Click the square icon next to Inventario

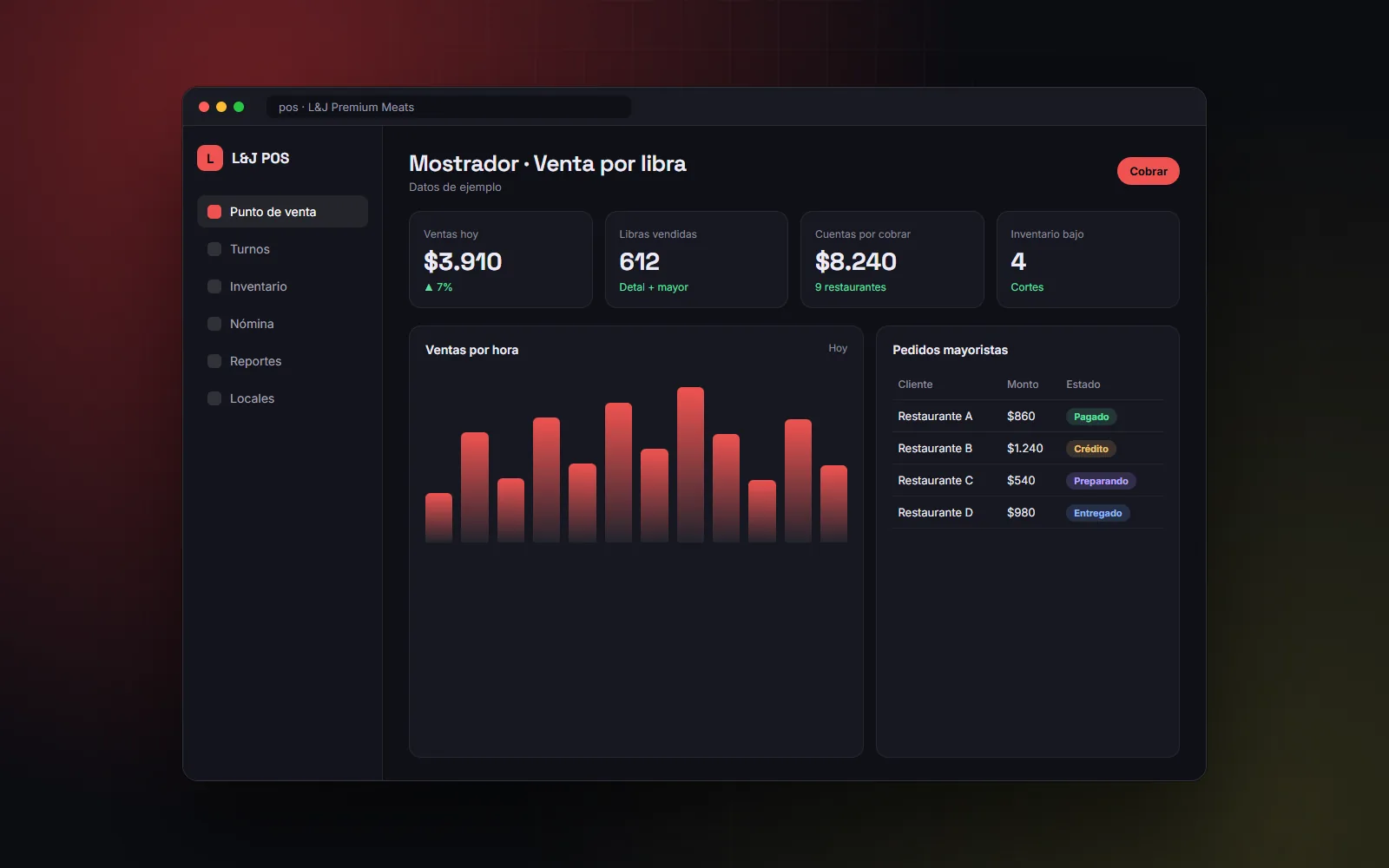pos(214,286)
